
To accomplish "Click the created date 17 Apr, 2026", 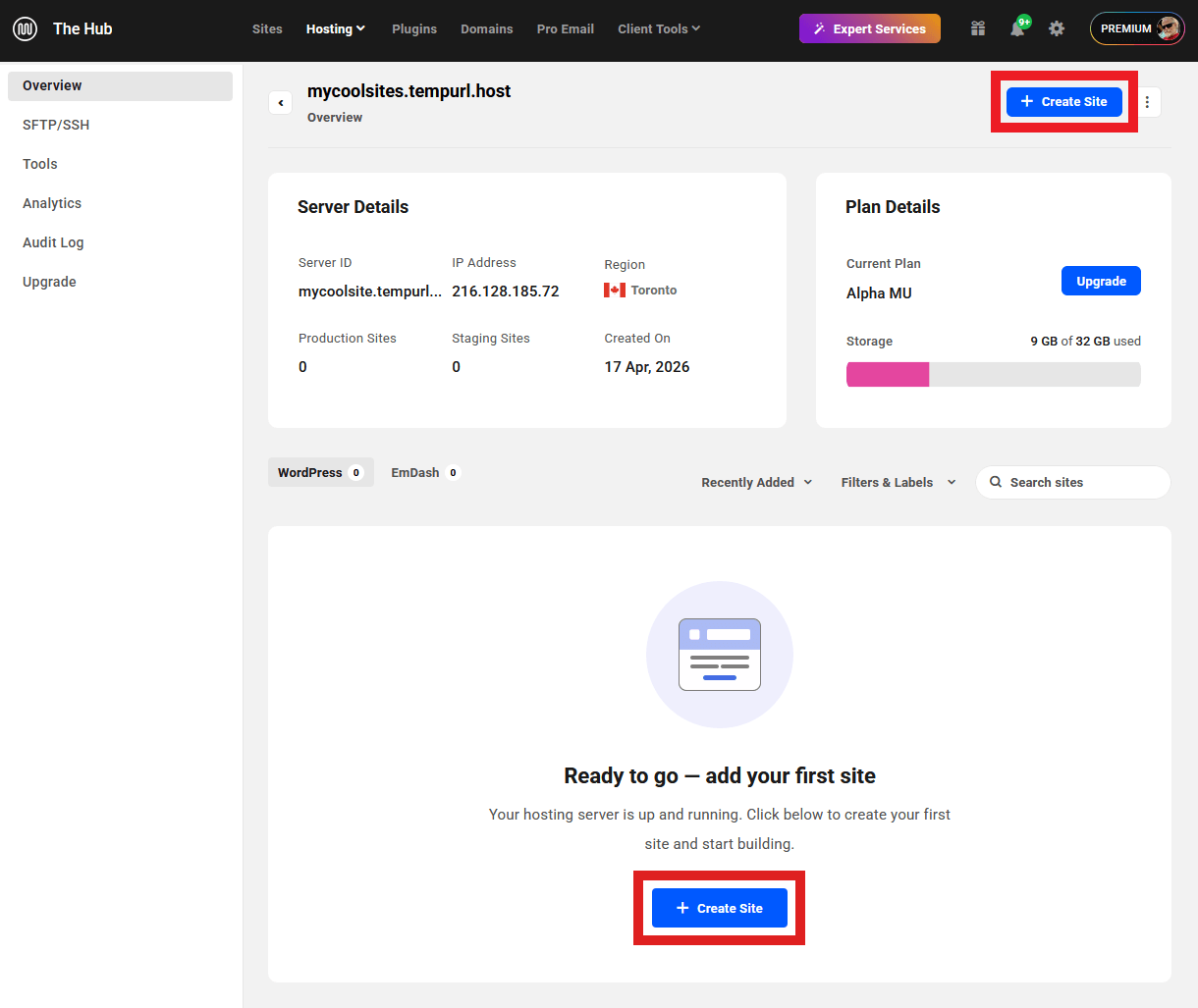I will [647, 366].
